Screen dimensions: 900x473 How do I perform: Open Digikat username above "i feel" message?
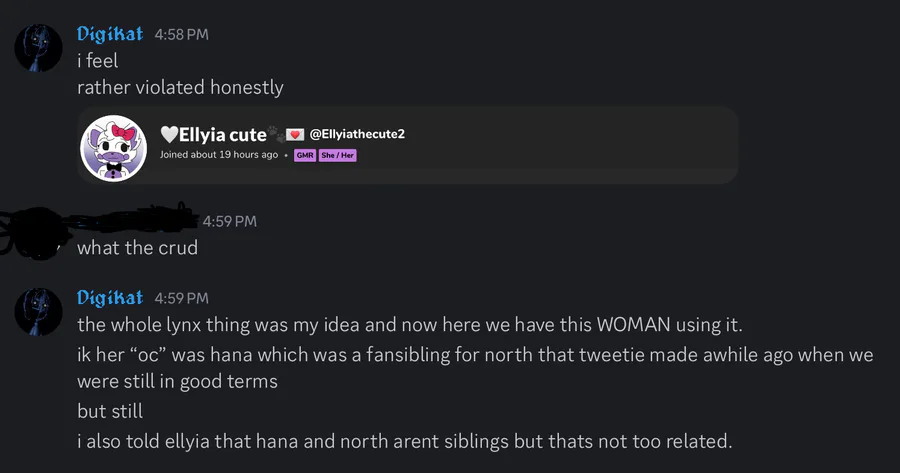110,34
